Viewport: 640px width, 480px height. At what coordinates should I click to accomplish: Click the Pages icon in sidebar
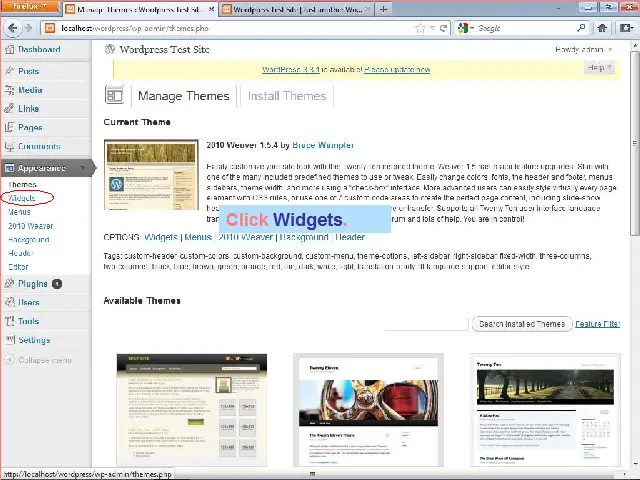[x=9, y=127]
